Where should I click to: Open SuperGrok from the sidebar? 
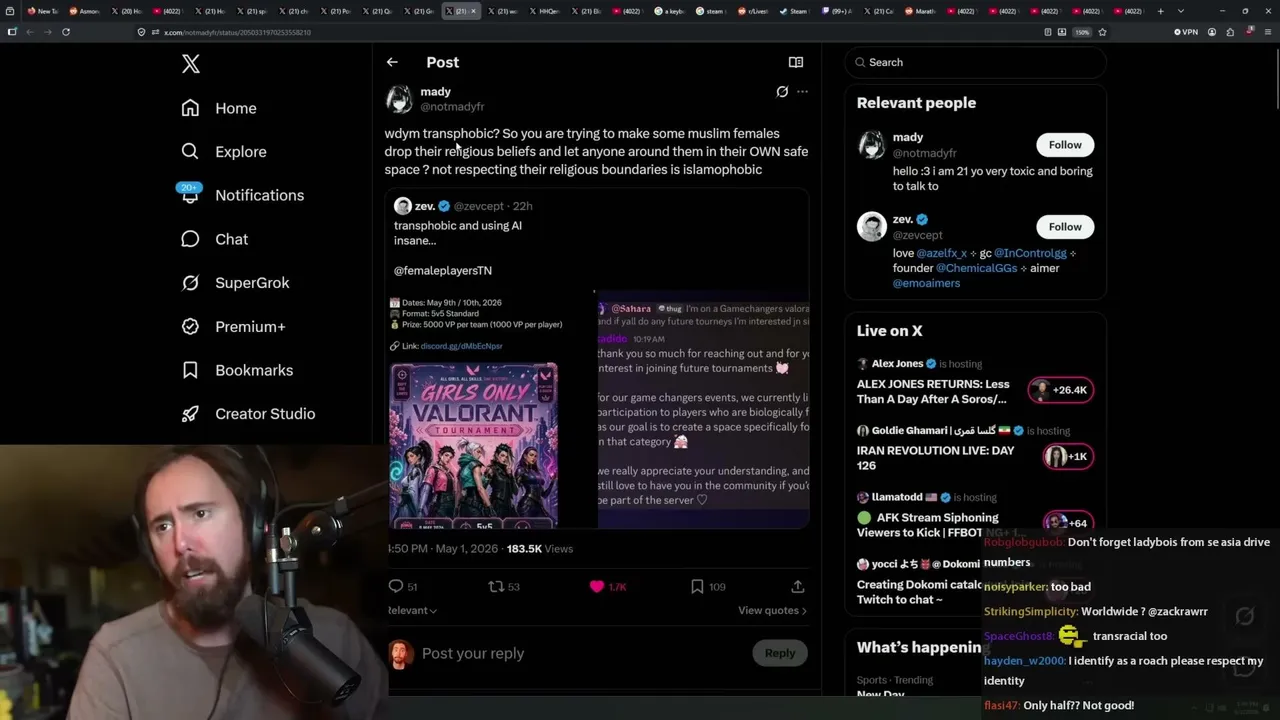click(x=235, y=283)
